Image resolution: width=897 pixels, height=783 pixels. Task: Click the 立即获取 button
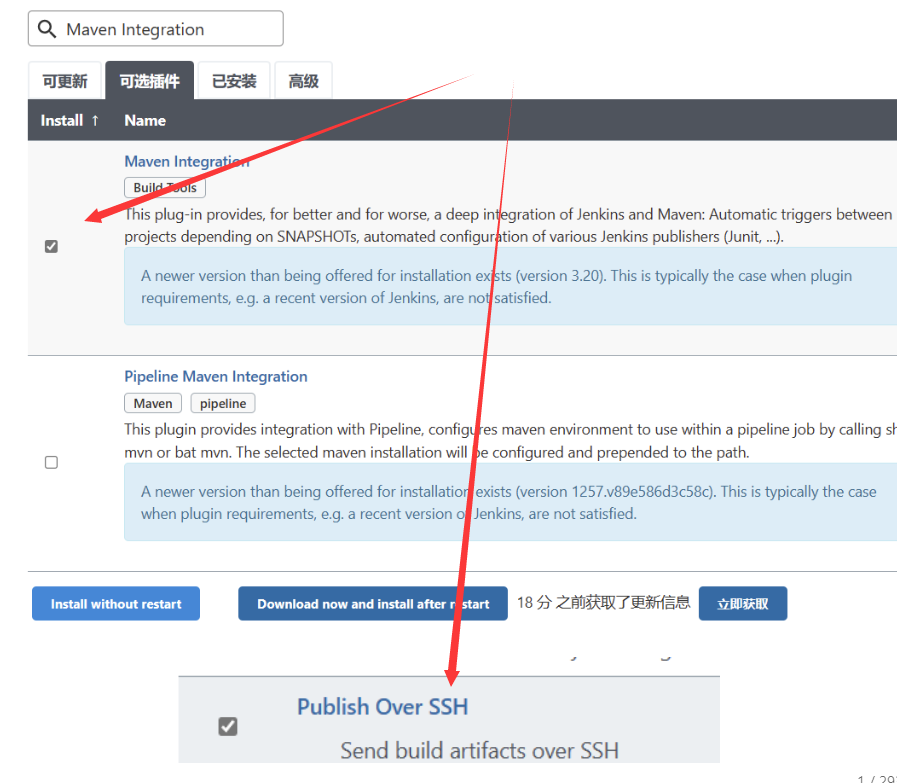[743, 603]
